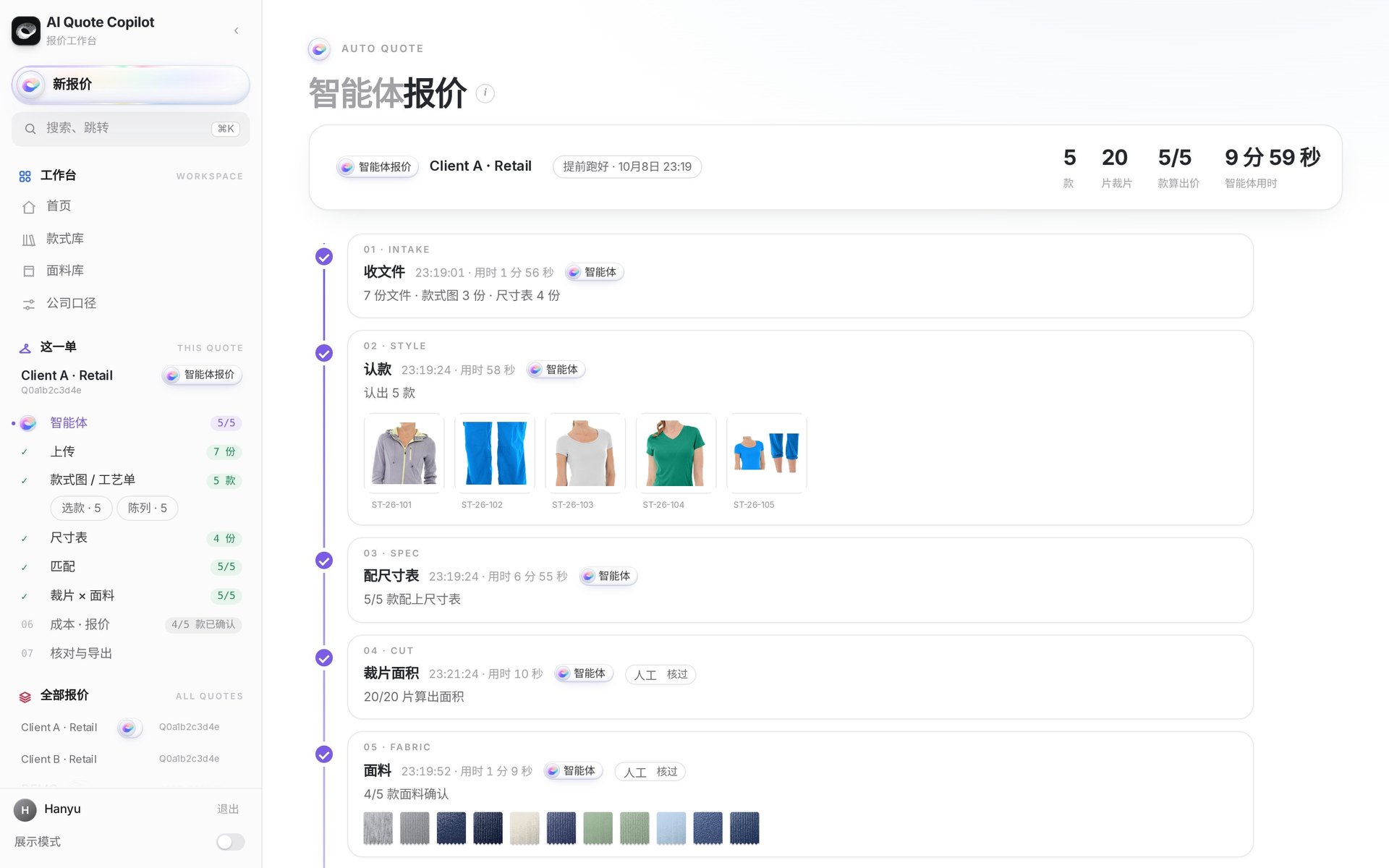The width and height of the screenshot is (1389, 868).
Task: Click 智能体 badge in 认款 card
Action: tap(556, 370)
